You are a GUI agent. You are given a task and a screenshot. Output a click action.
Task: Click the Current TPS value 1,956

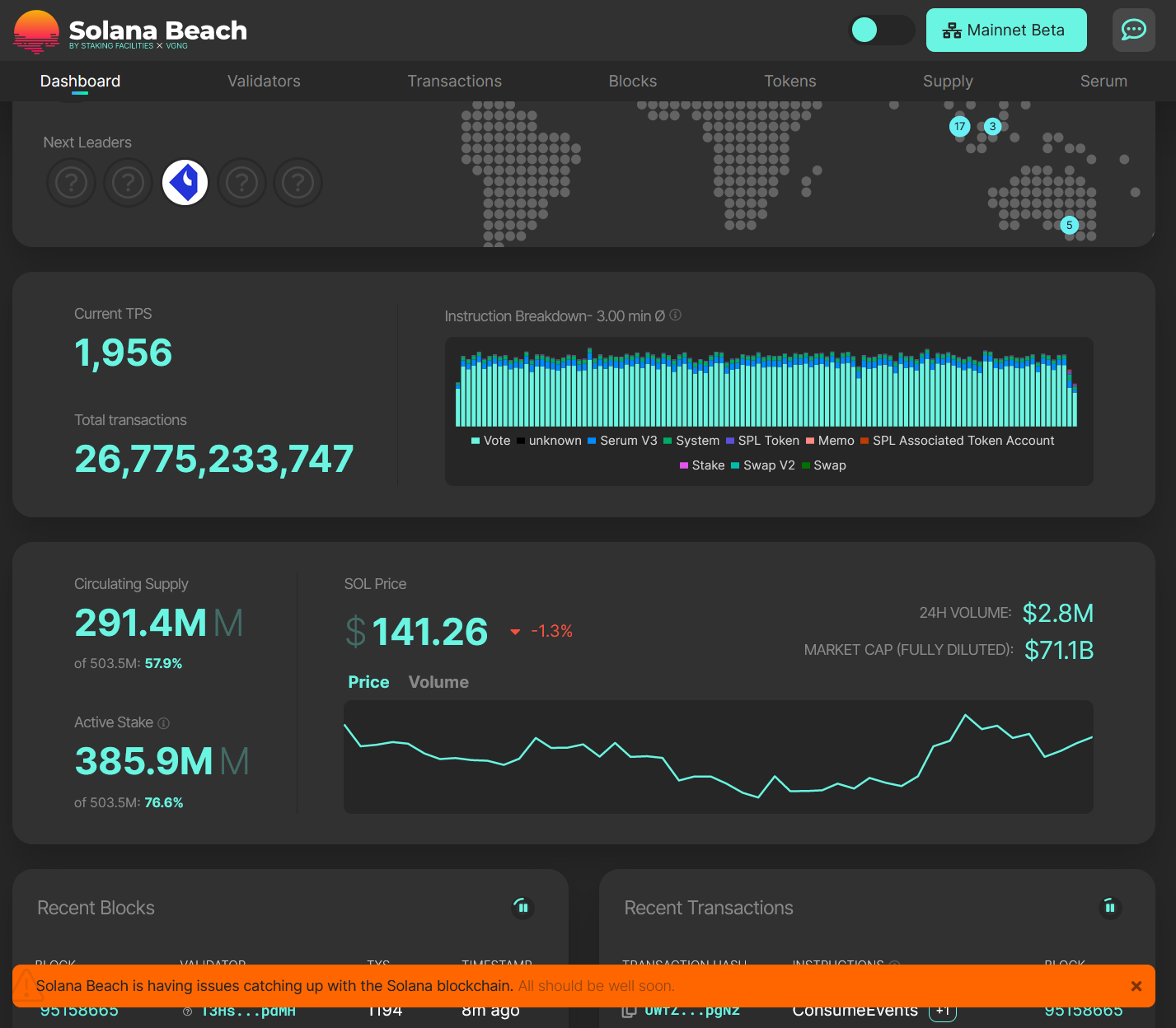pos(124,353)
